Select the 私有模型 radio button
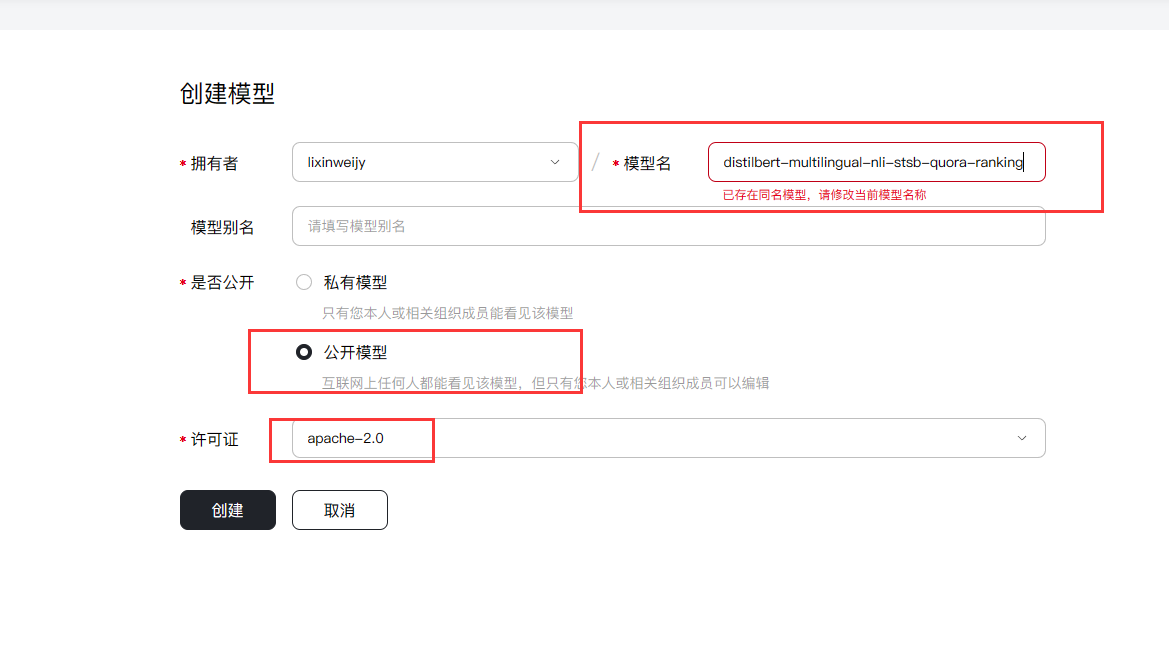The image size is (1169, 653). pyautogui.click(x=304, y=282)
